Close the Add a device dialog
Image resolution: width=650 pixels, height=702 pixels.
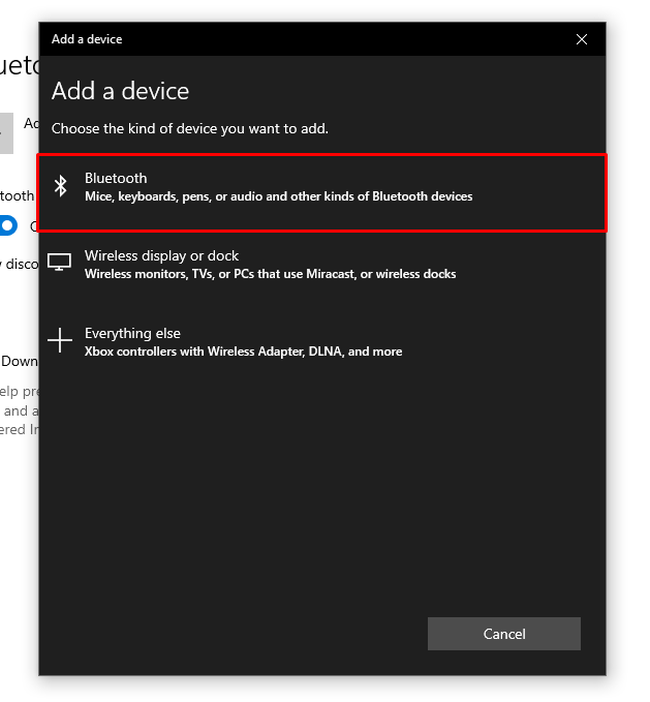[582, 39]
